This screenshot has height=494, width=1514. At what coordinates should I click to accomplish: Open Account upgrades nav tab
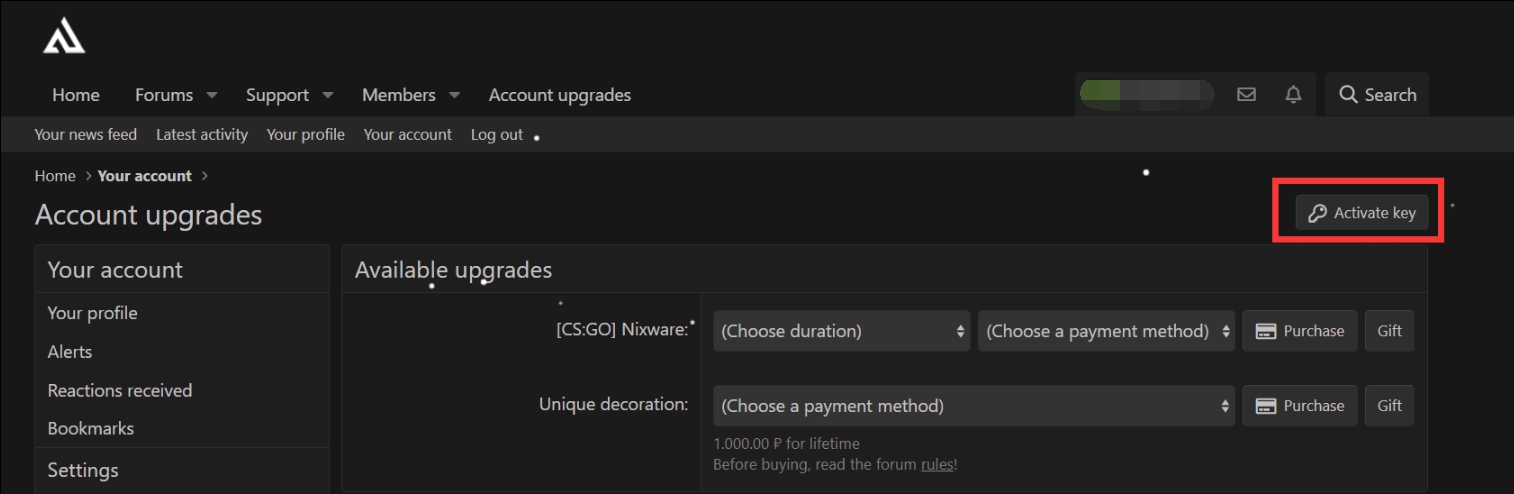(559, 95)
